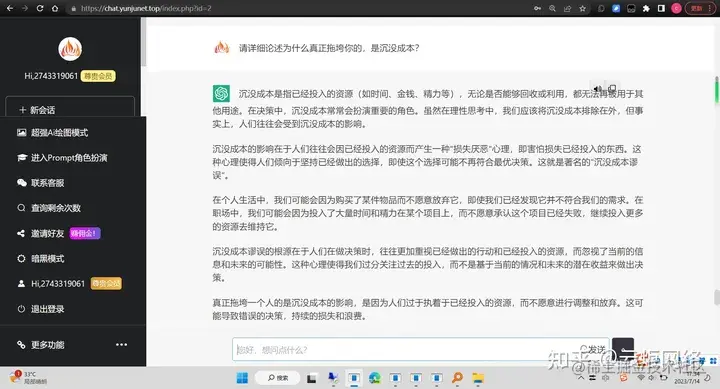
Task: Copy the answer with the copy icon
Action: [x=612, y=89]
